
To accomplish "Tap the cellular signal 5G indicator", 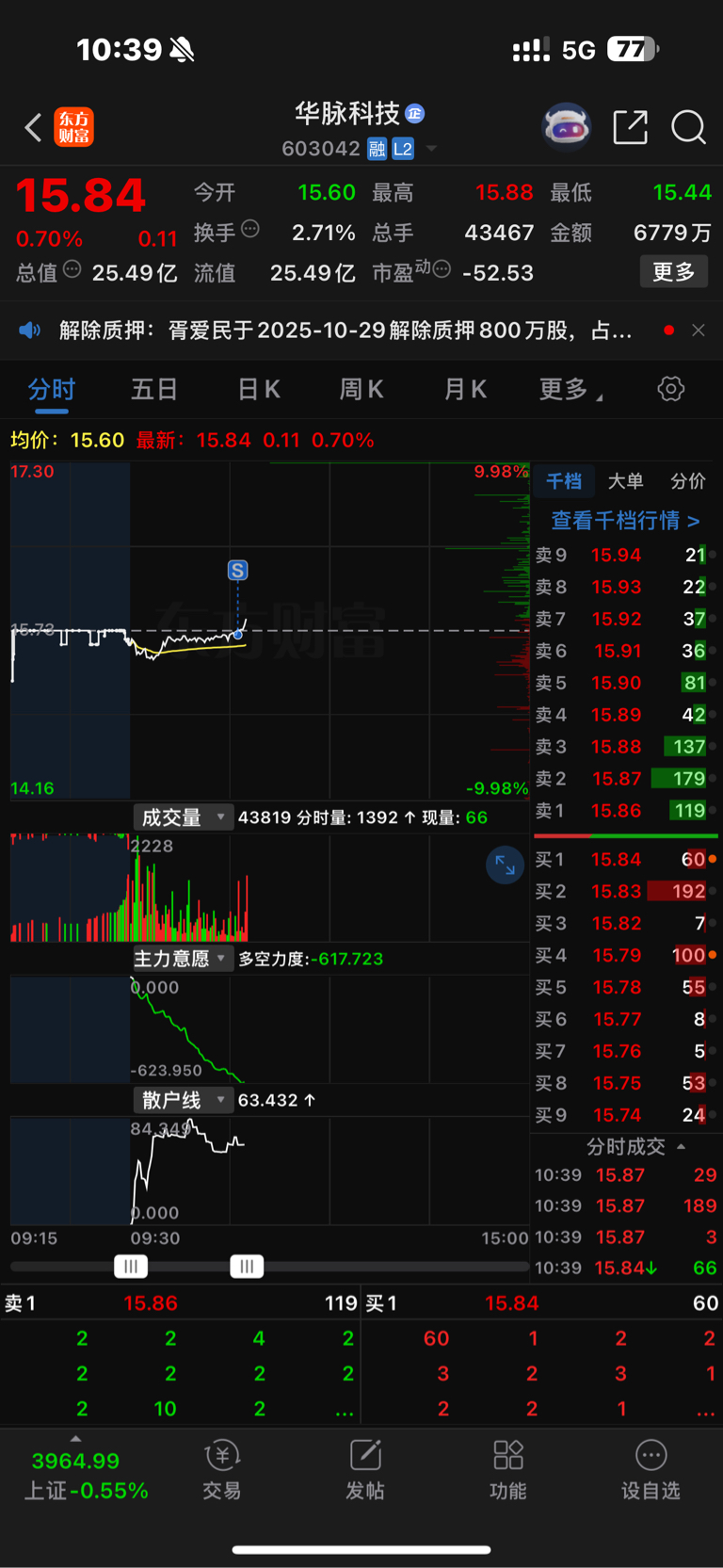I will tap(554, 50).
